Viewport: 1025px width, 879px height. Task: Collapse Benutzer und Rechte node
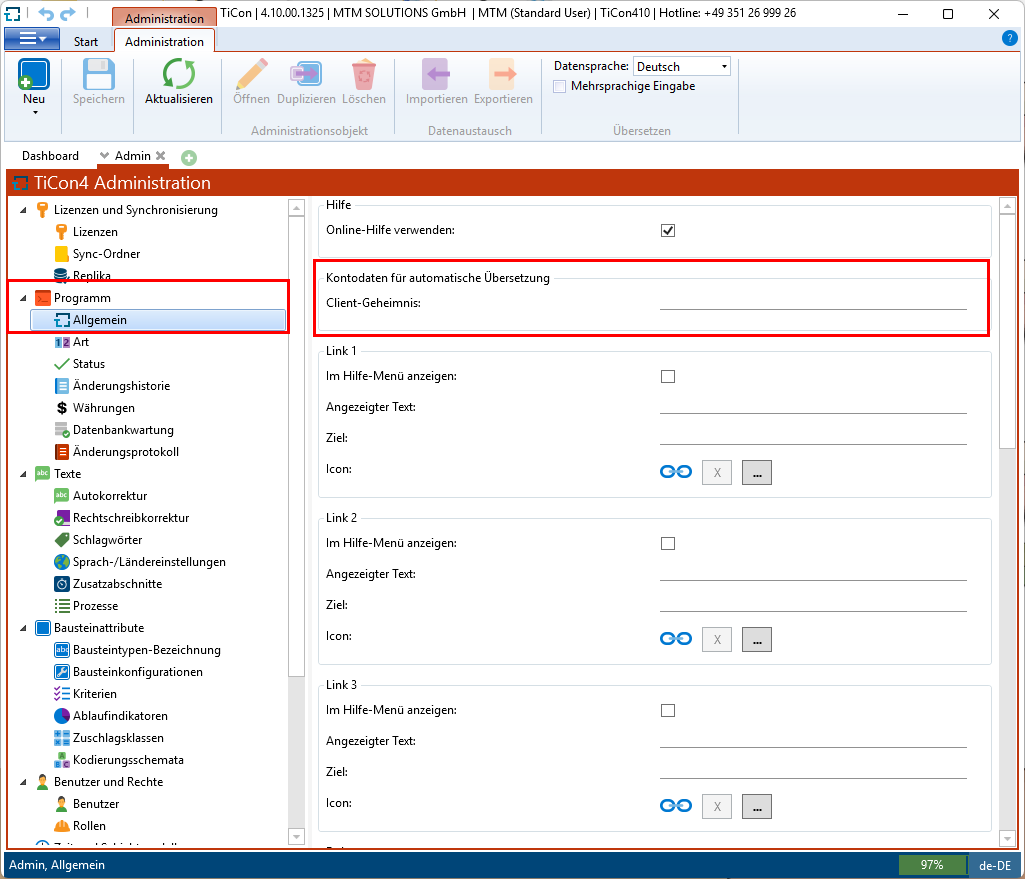pos(24,782)
